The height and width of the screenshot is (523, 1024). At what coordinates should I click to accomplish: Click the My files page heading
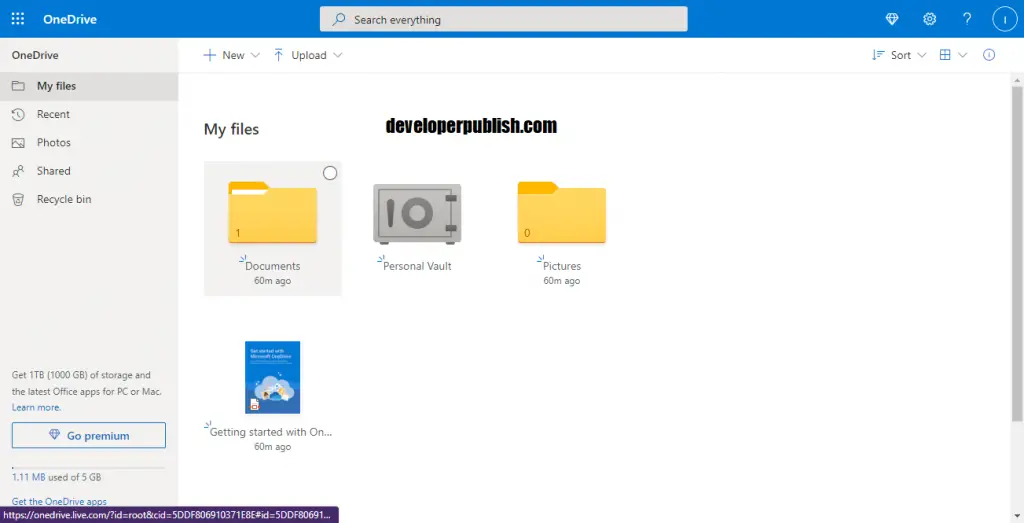[231, 129]
